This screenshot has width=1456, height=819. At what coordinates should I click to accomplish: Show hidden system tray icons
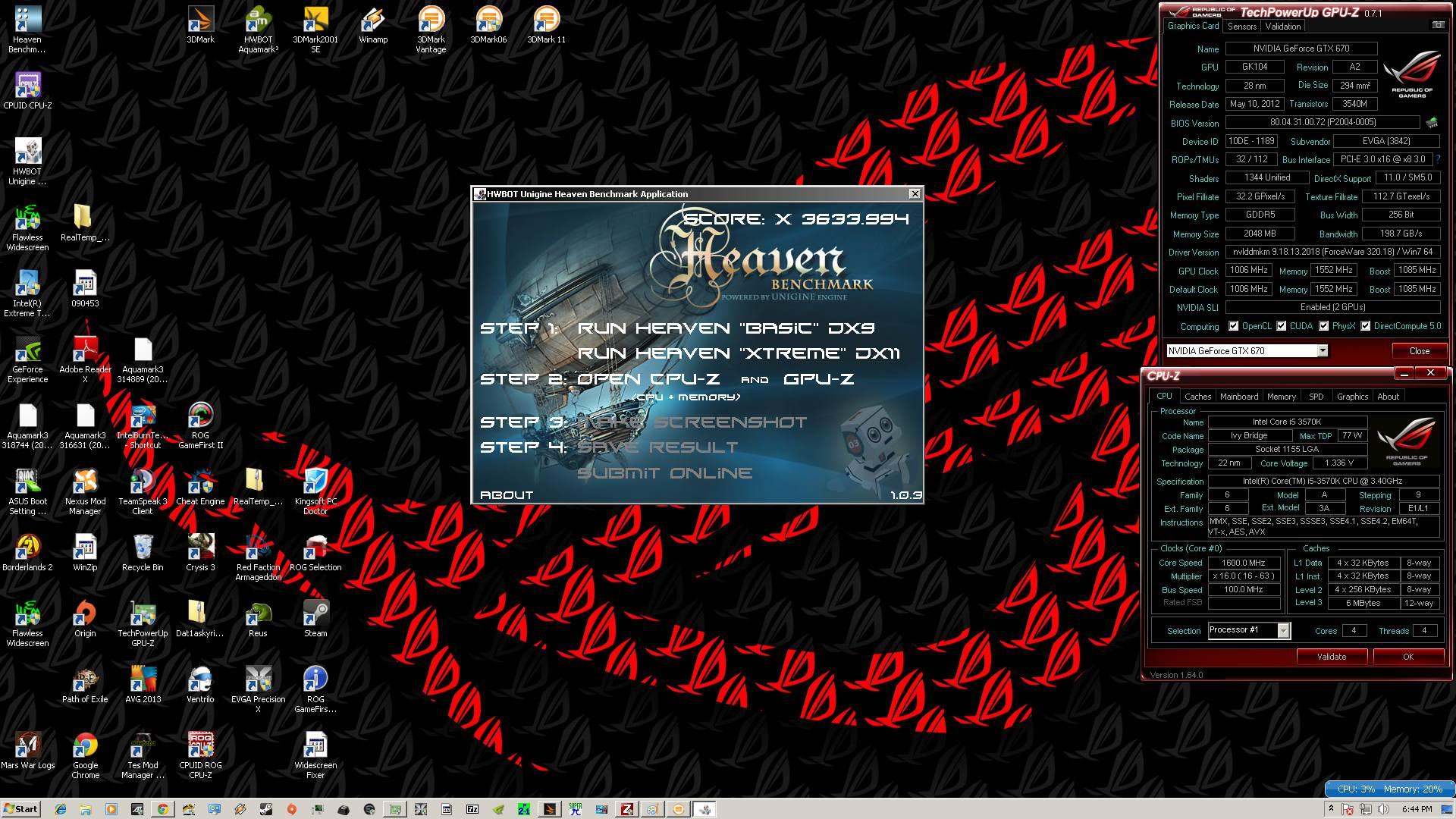coord(1331,809)
